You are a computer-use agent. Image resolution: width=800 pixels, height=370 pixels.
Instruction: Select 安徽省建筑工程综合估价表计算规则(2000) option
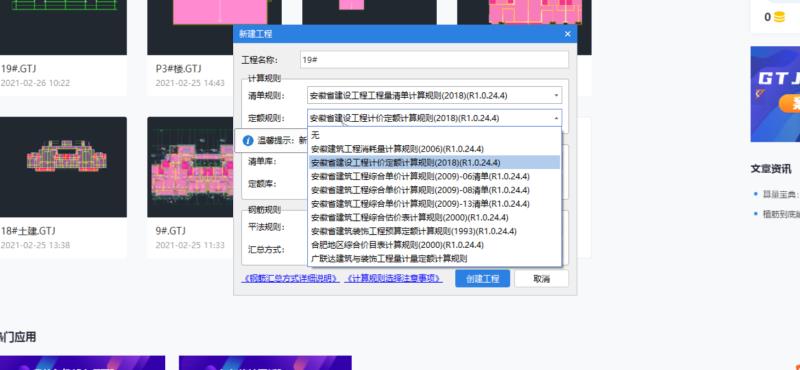point(434,218)
